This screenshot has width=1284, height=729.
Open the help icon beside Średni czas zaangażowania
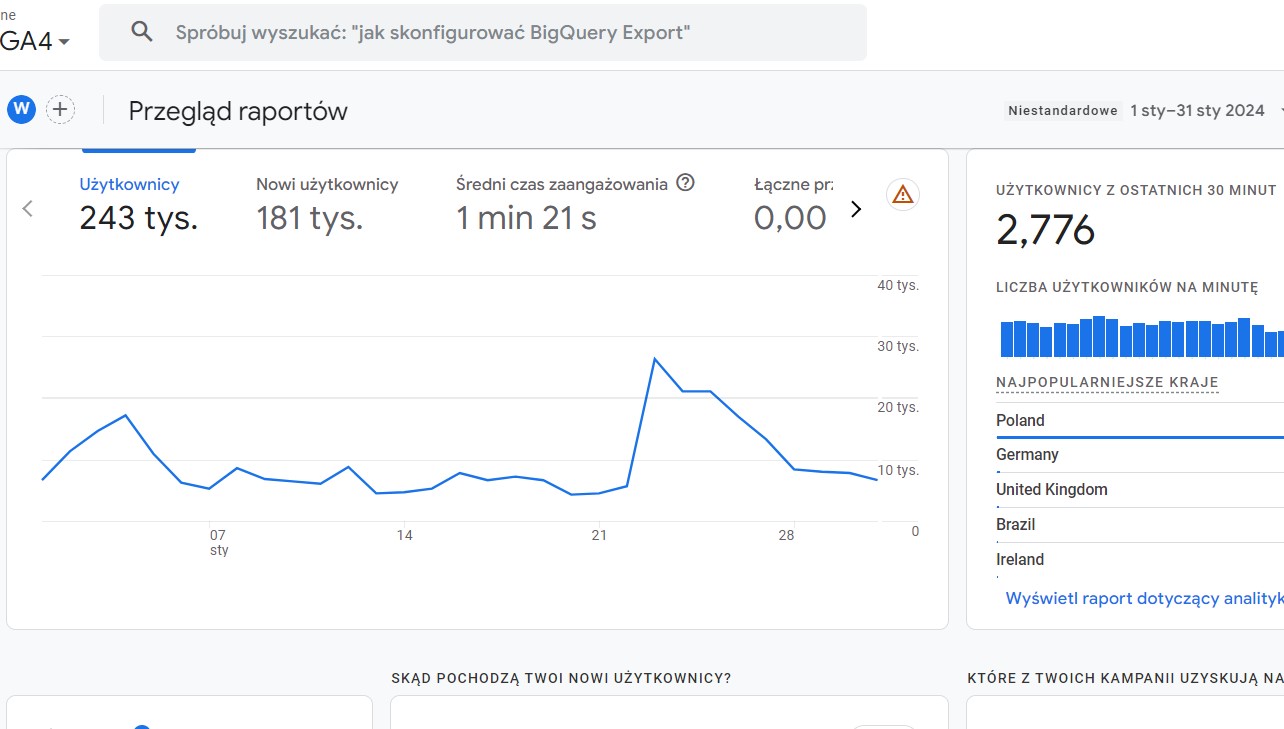pos(685,183)
